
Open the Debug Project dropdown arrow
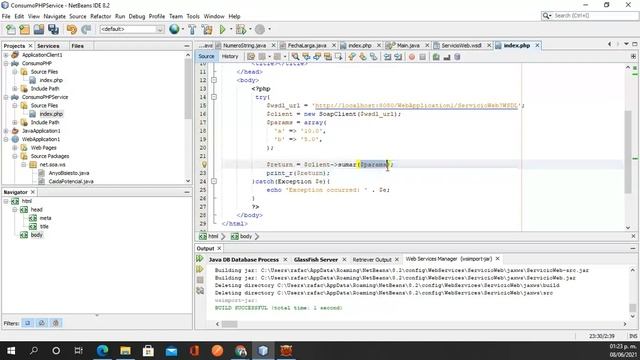tap(250, 29)
